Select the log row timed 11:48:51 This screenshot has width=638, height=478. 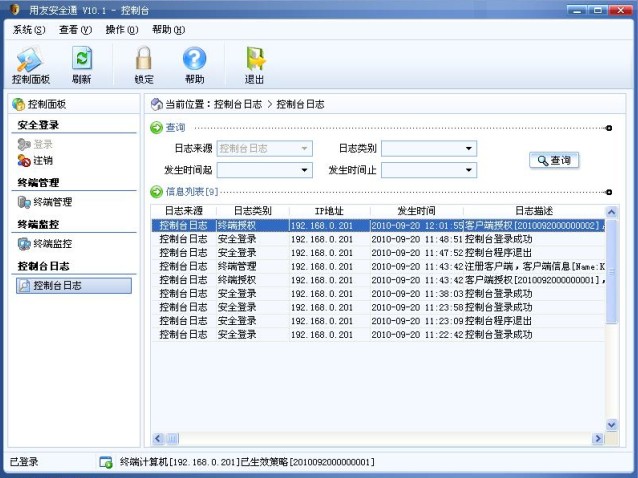point(378,239)
